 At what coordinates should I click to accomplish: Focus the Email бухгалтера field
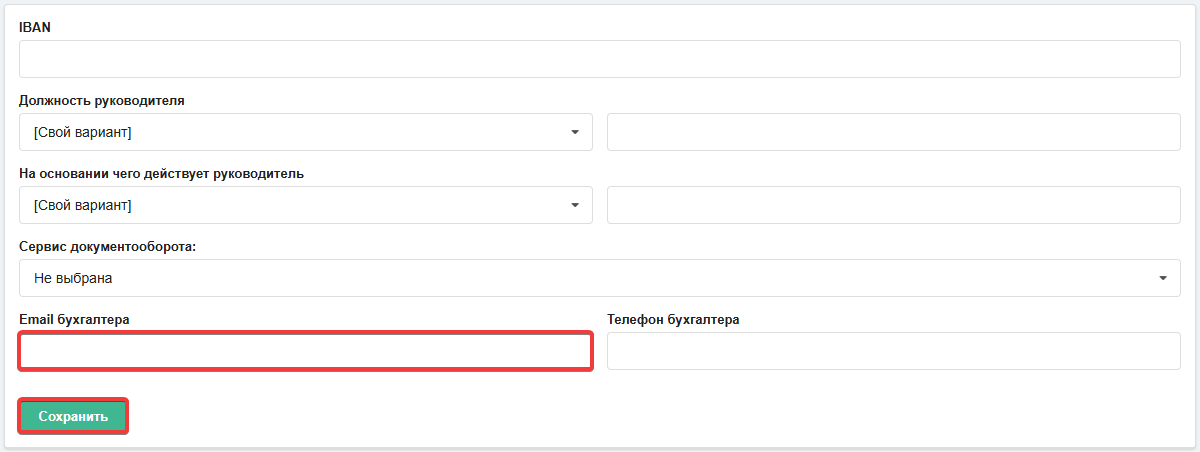point(306,351)
